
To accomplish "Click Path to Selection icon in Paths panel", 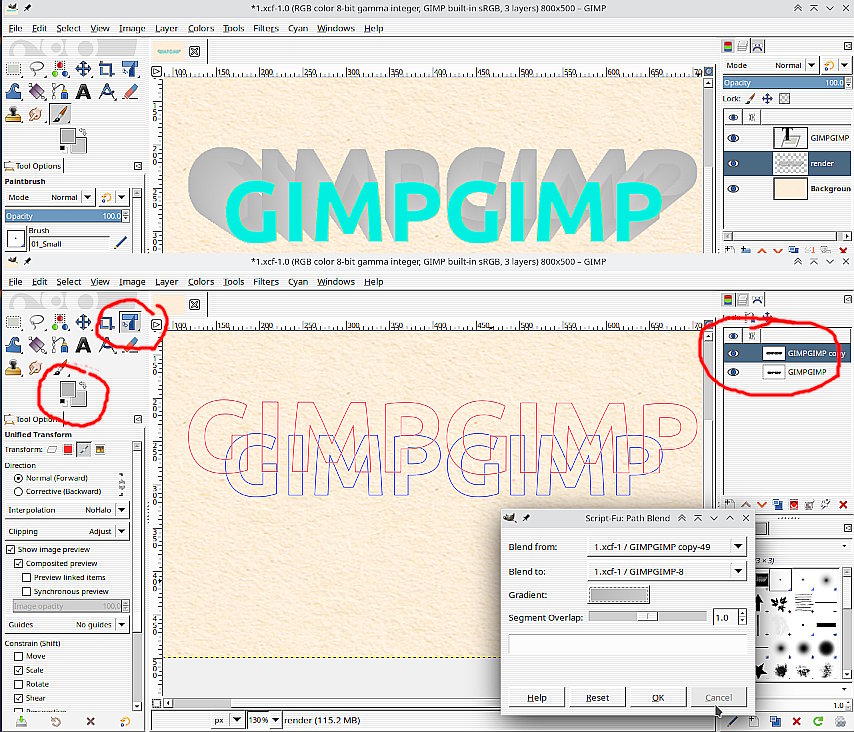I will tap(794, 505).
